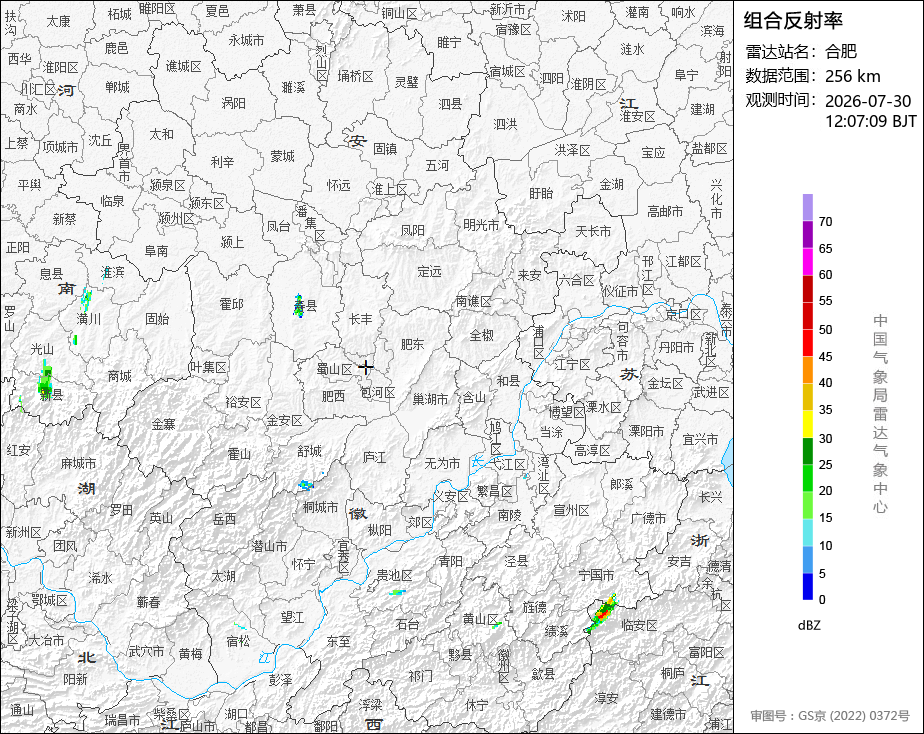Click the black cross Hefei radar marker

pos(366,368)
